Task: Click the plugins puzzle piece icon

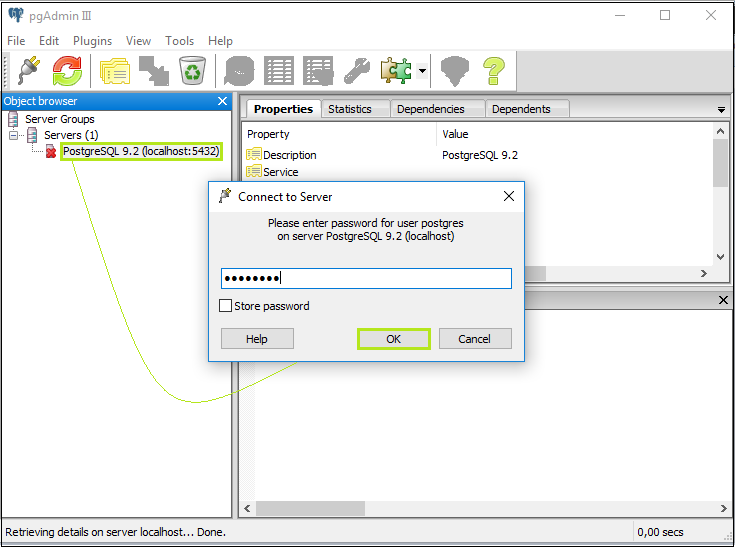Action: [396, 71]
